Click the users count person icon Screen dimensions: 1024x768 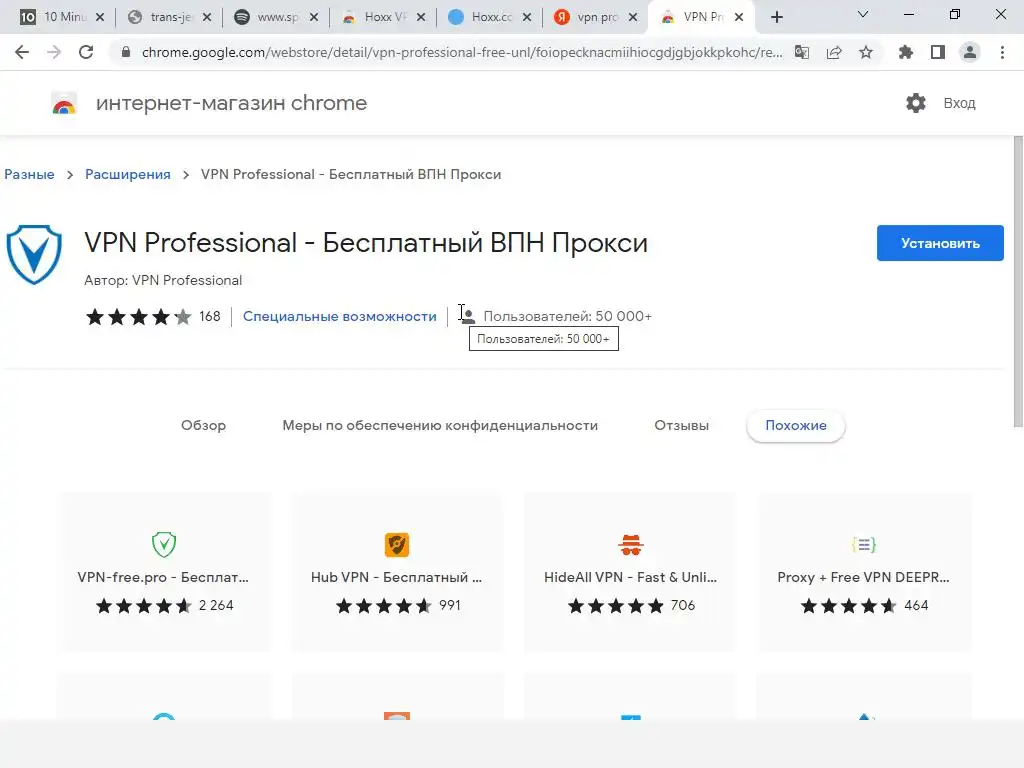[x=468, y=316]
